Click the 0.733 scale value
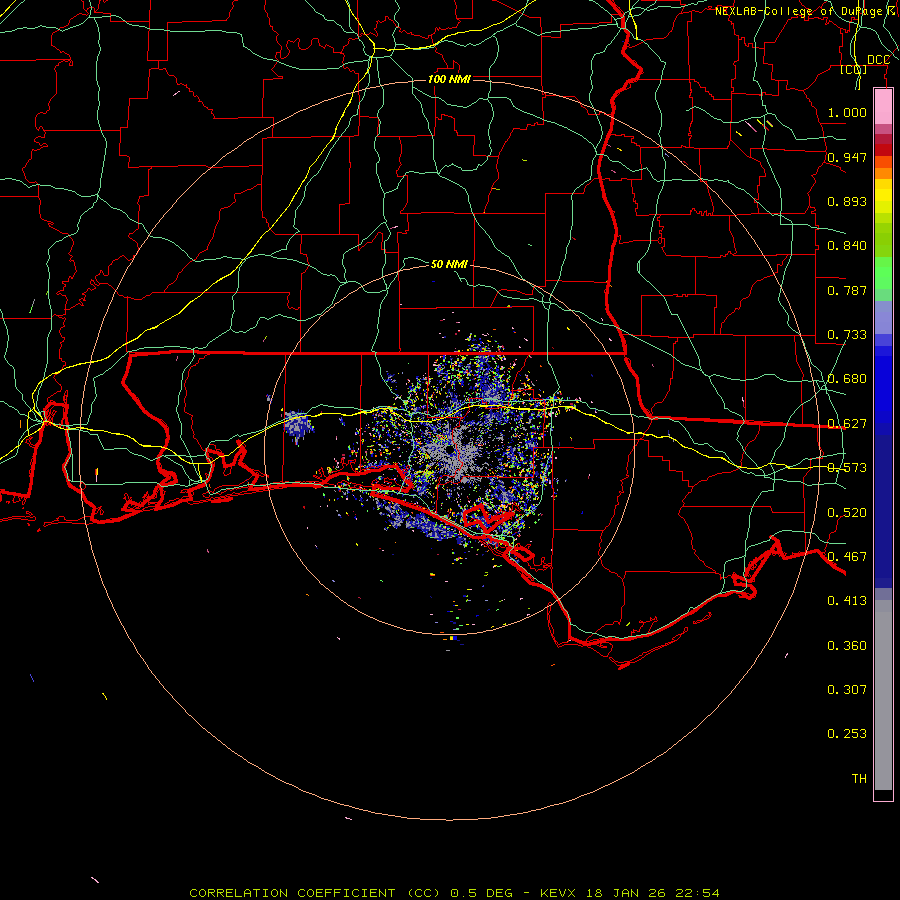The image size is (900, 900). pos(847,335)
